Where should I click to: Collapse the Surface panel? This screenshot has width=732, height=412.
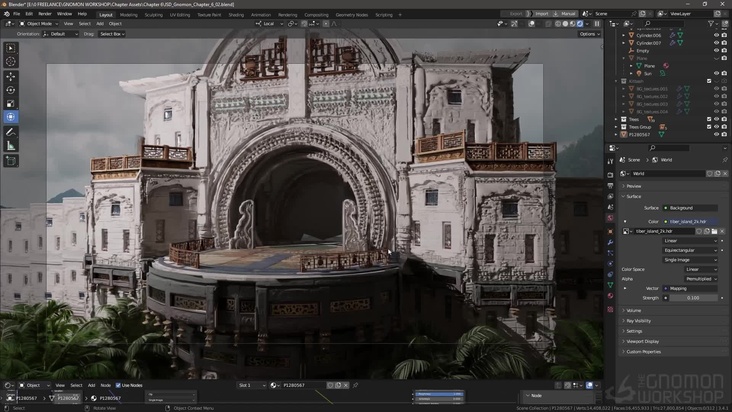click(672, 196)
